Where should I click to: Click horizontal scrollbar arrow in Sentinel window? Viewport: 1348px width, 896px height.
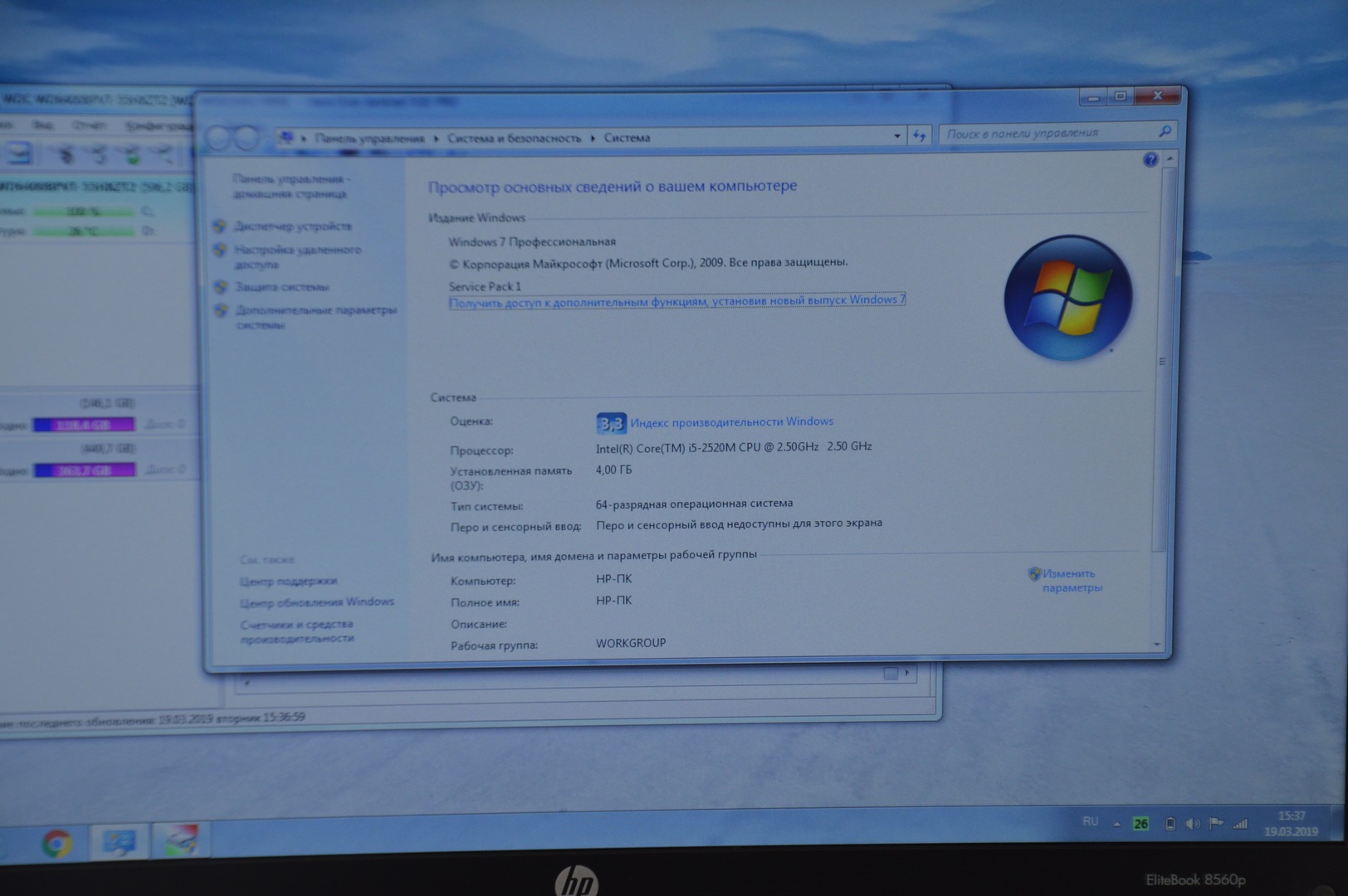tap(907, 673)
